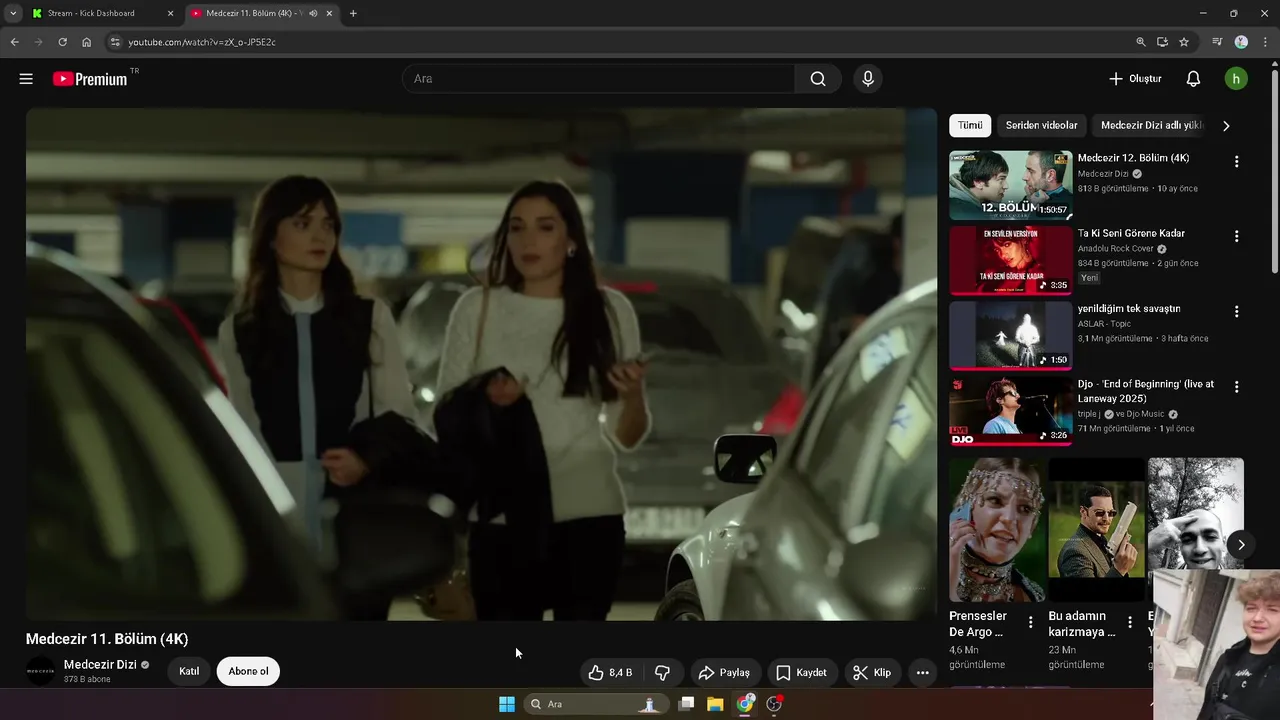This screenshot has width=1280, height=720.
Task: Go back in browser history
Action: [x=14, y=42]
